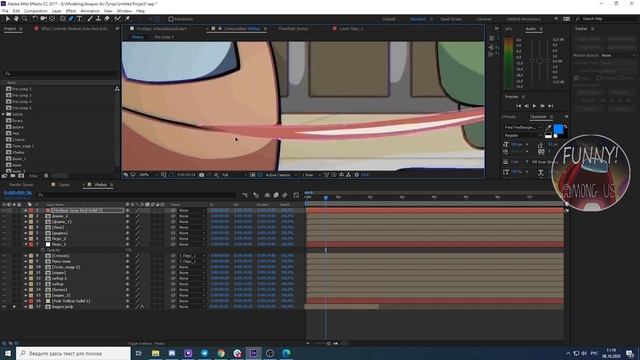Switch to the Effect Controls tab
640x360 pixels.
click(74, 29)
